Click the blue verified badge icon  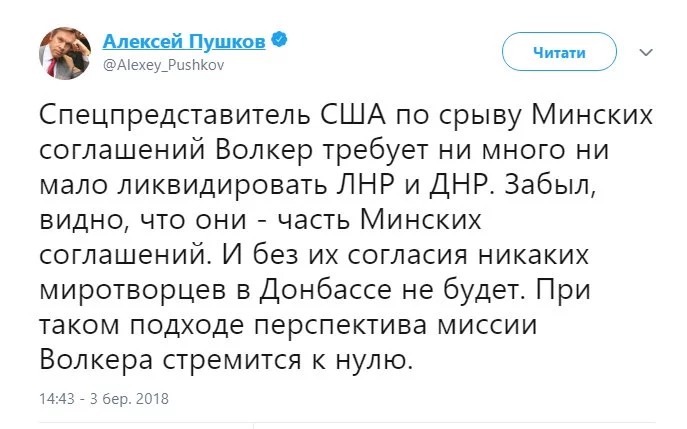[279, 40]
